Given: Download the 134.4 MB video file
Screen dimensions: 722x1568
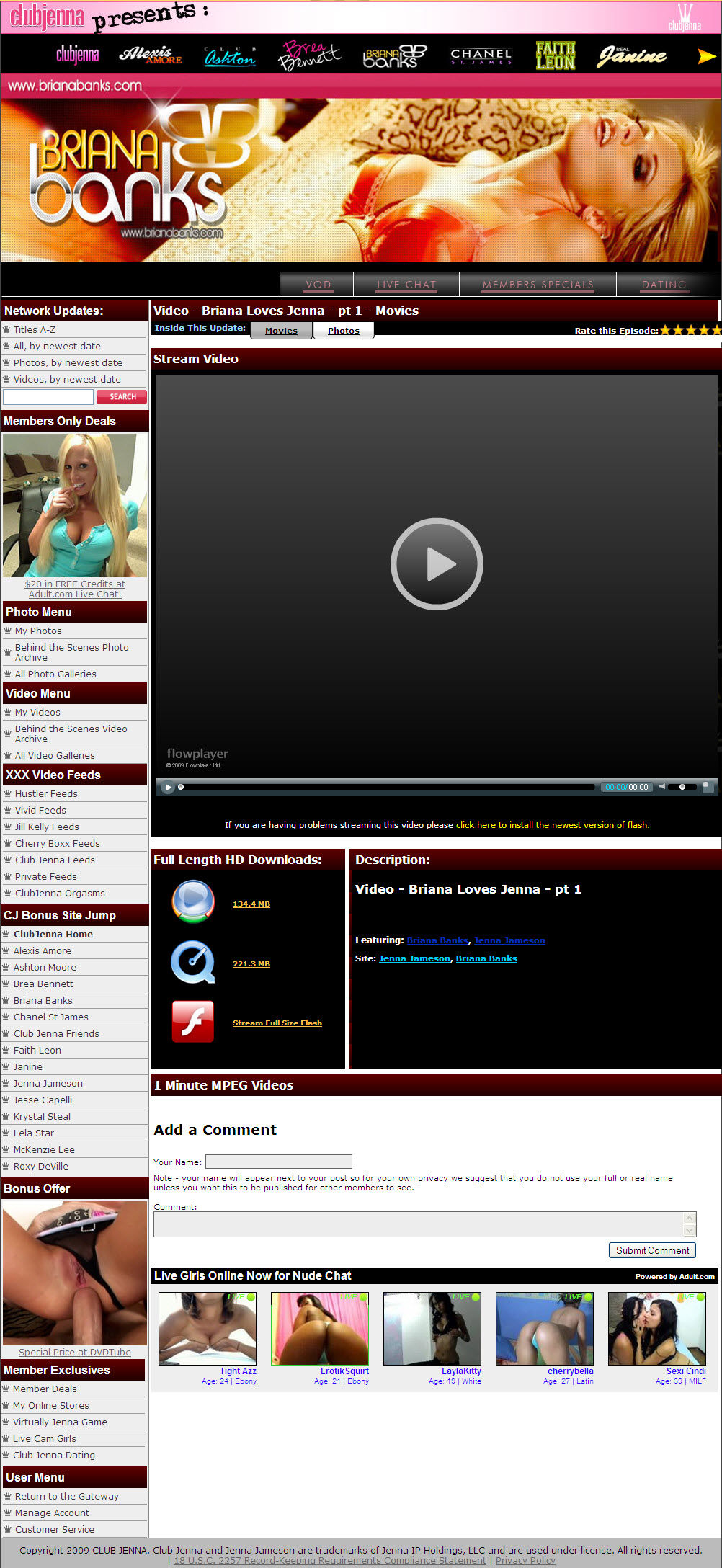Looking at the screenshot, I should [x=251, y=904].
